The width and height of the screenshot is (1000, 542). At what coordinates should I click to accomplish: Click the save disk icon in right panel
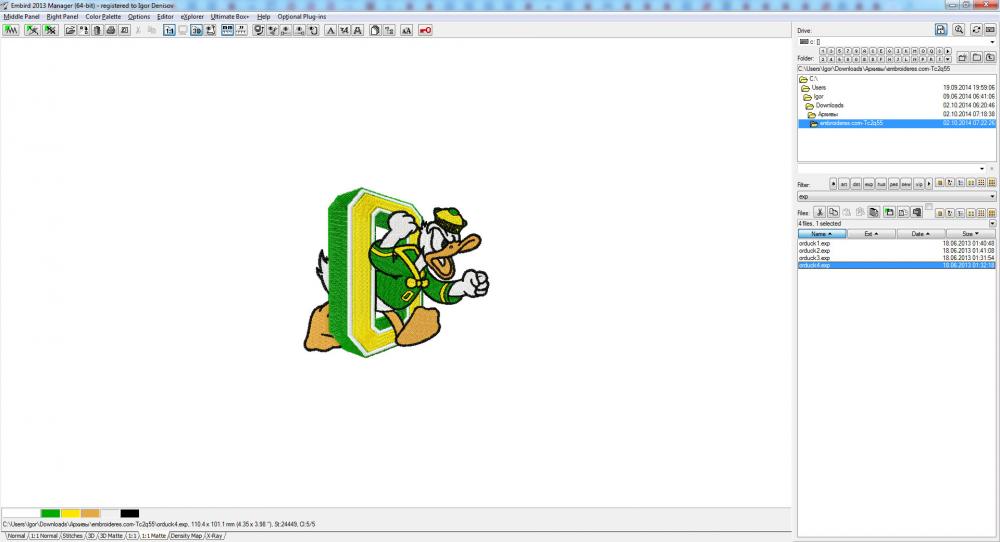pyautogui.click(x=941, y=29)
